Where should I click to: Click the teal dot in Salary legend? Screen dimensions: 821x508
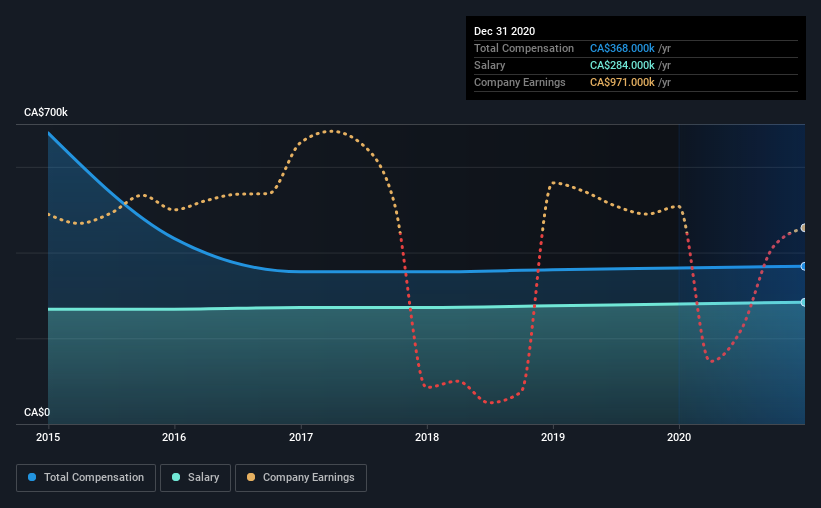point(176,477)
